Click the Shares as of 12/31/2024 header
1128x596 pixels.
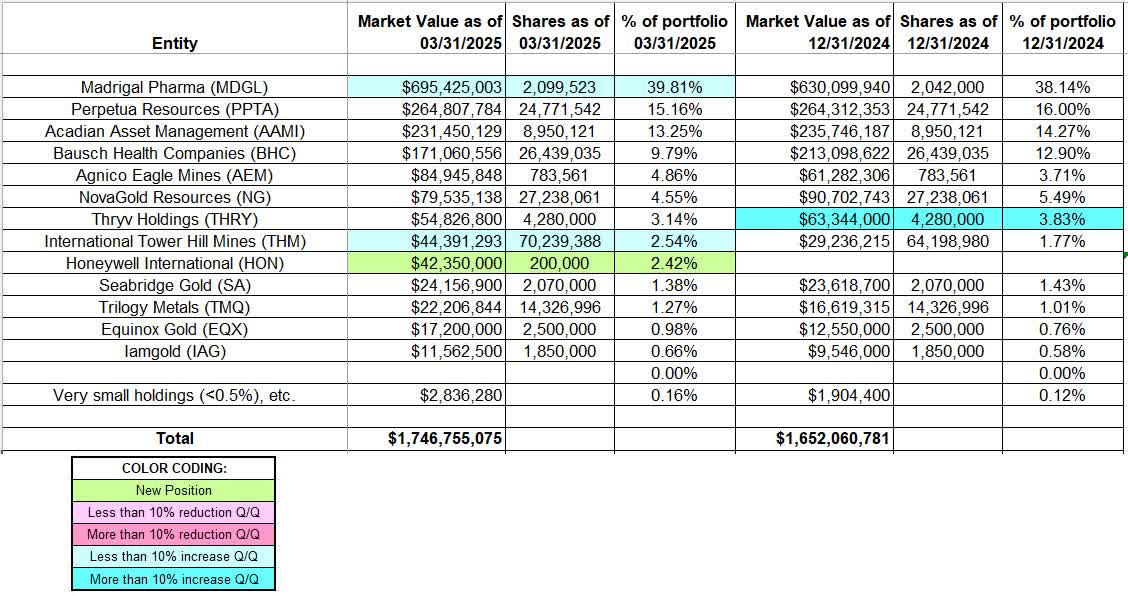(945, 29)
